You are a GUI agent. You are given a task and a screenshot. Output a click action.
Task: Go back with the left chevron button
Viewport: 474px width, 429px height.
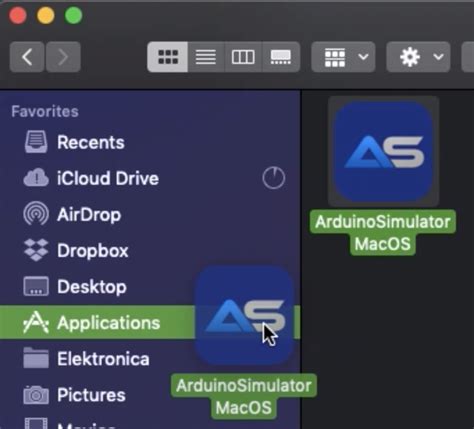[27, 57]
